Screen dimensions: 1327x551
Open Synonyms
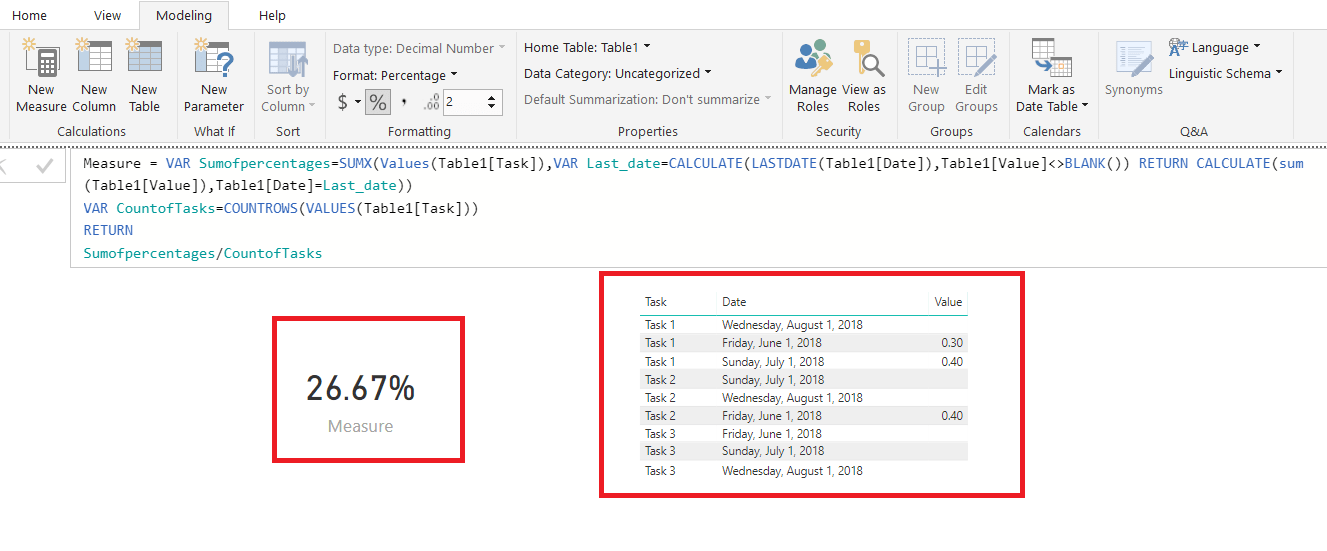tap(1134, 70)
